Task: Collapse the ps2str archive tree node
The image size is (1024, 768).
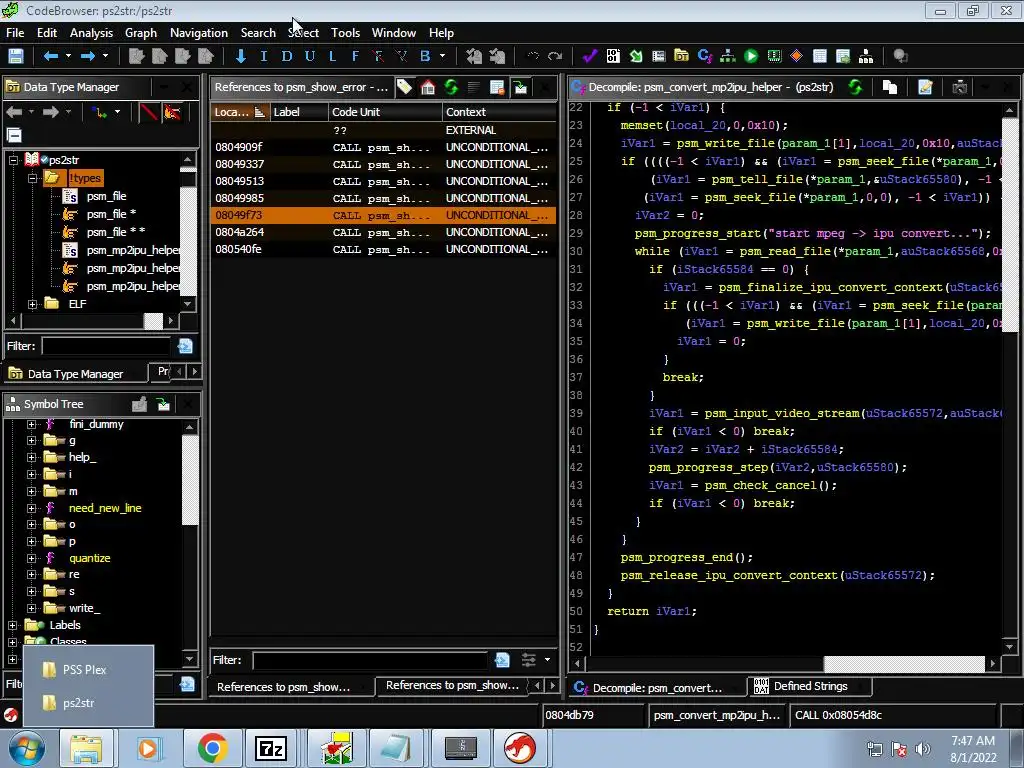Action: (13, 159)
